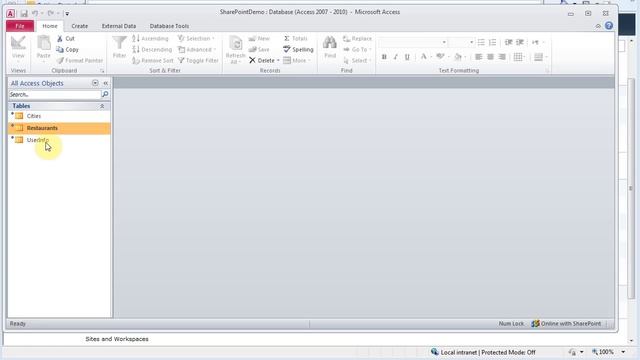Image resolution: width=640 pixels, height=360 pixels.
Task: Click Remove Sort
Action: 153,60
